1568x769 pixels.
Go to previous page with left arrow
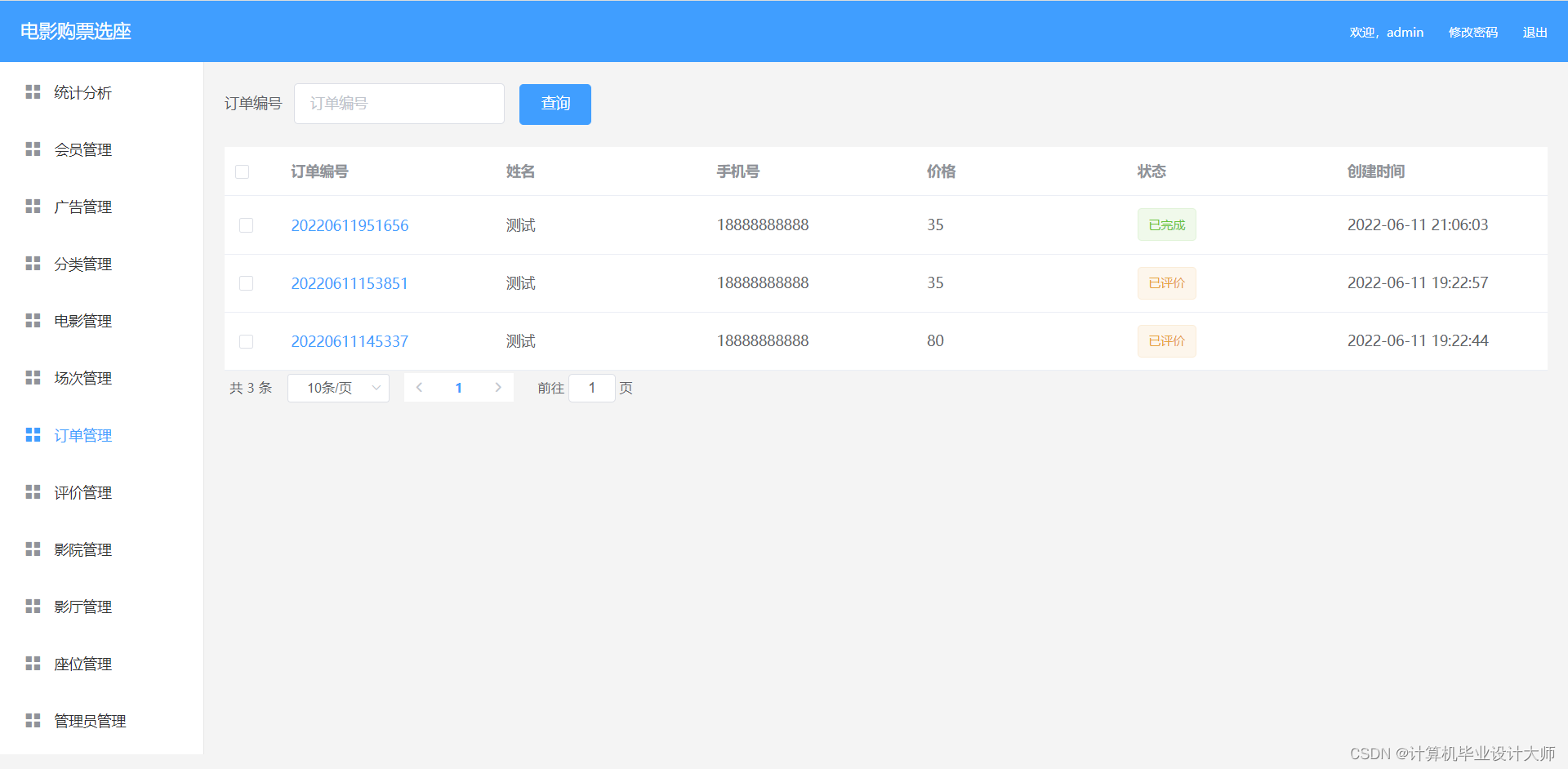point(419,388)
